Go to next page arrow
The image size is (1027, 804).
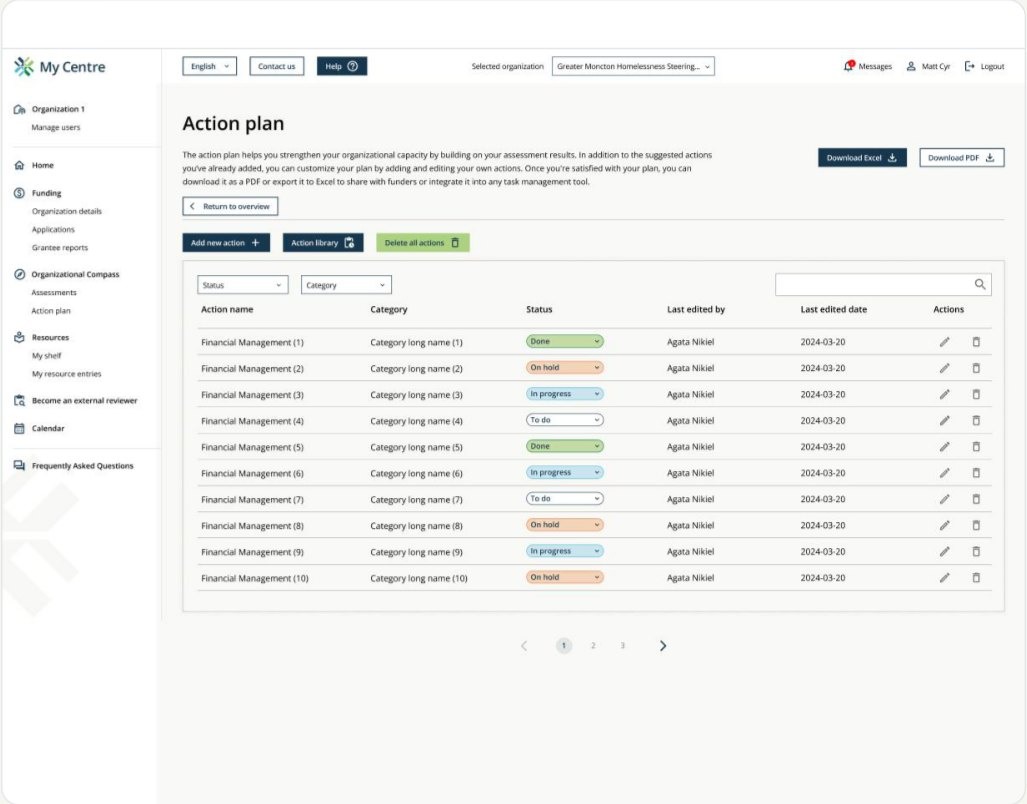tap(663, 646)
